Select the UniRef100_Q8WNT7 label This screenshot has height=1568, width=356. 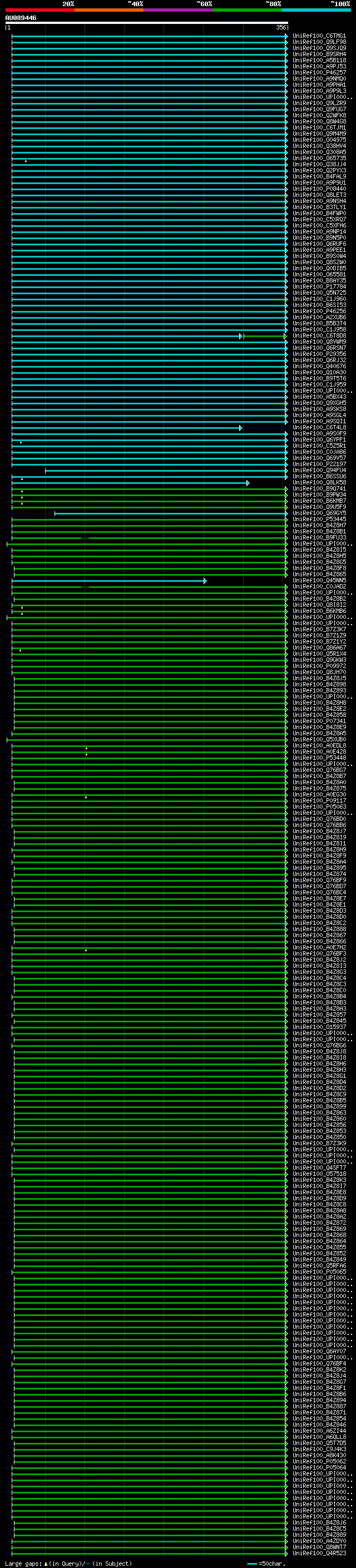click(319, 1548)
